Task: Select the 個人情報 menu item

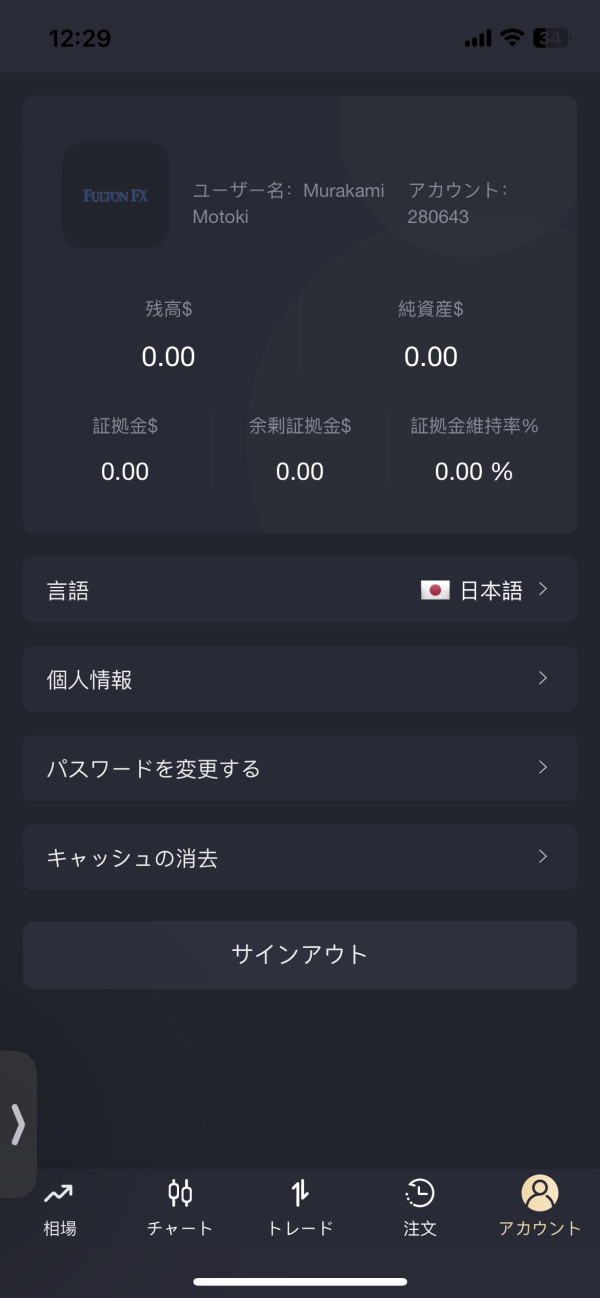Action: pos(90,680)
